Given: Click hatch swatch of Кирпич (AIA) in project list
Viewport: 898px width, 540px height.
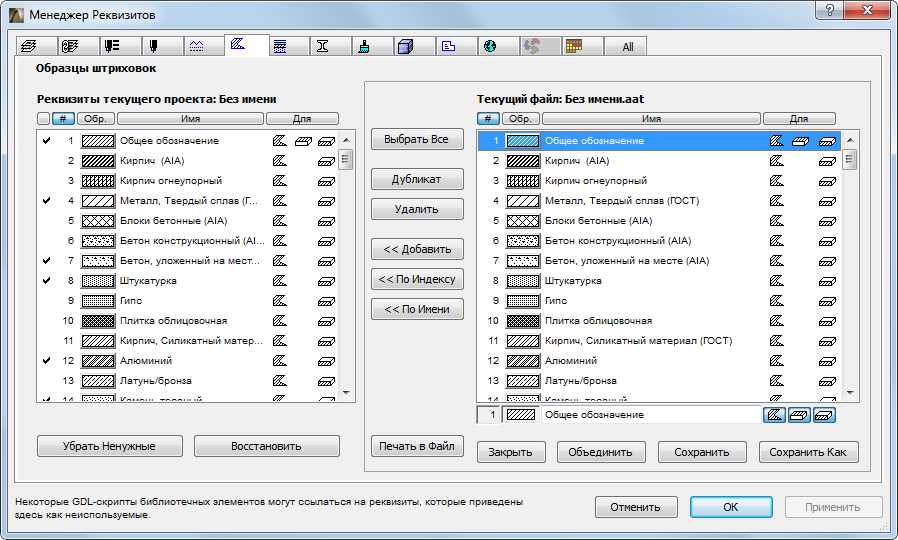Looking at the screenshot, I should coord(97,161).
